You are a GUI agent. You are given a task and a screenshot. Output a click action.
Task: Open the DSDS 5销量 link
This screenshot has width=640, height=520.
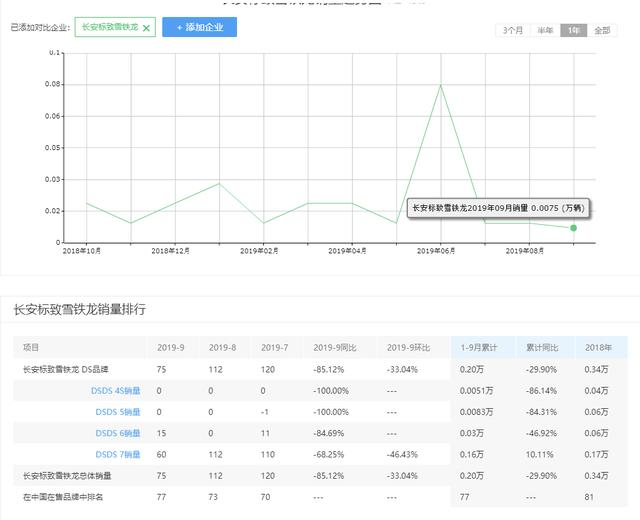point(118,412)
